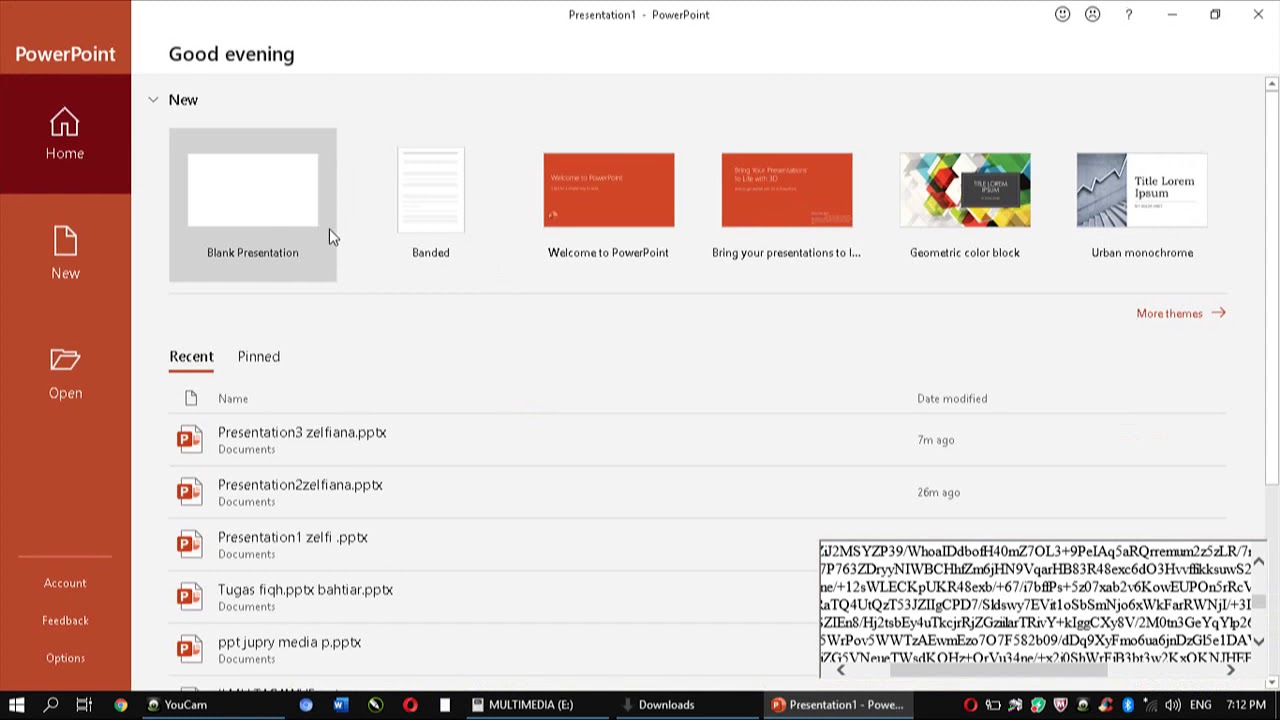Click PowerPoint file icon for Presentation1 zelfi .pptx
Image resolution: width=1280 pixels, height=720 pixels.
tap(189, 545)
